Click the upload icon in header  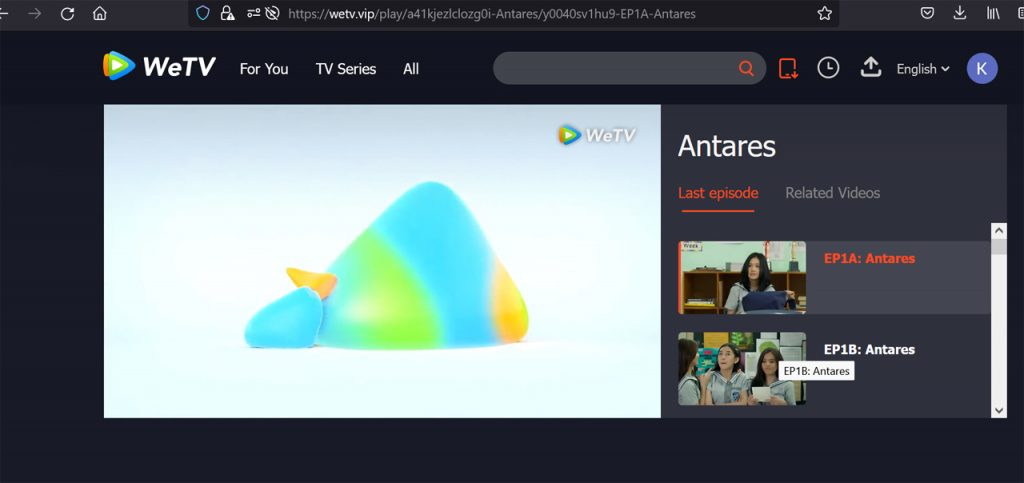tap(871, 67)
